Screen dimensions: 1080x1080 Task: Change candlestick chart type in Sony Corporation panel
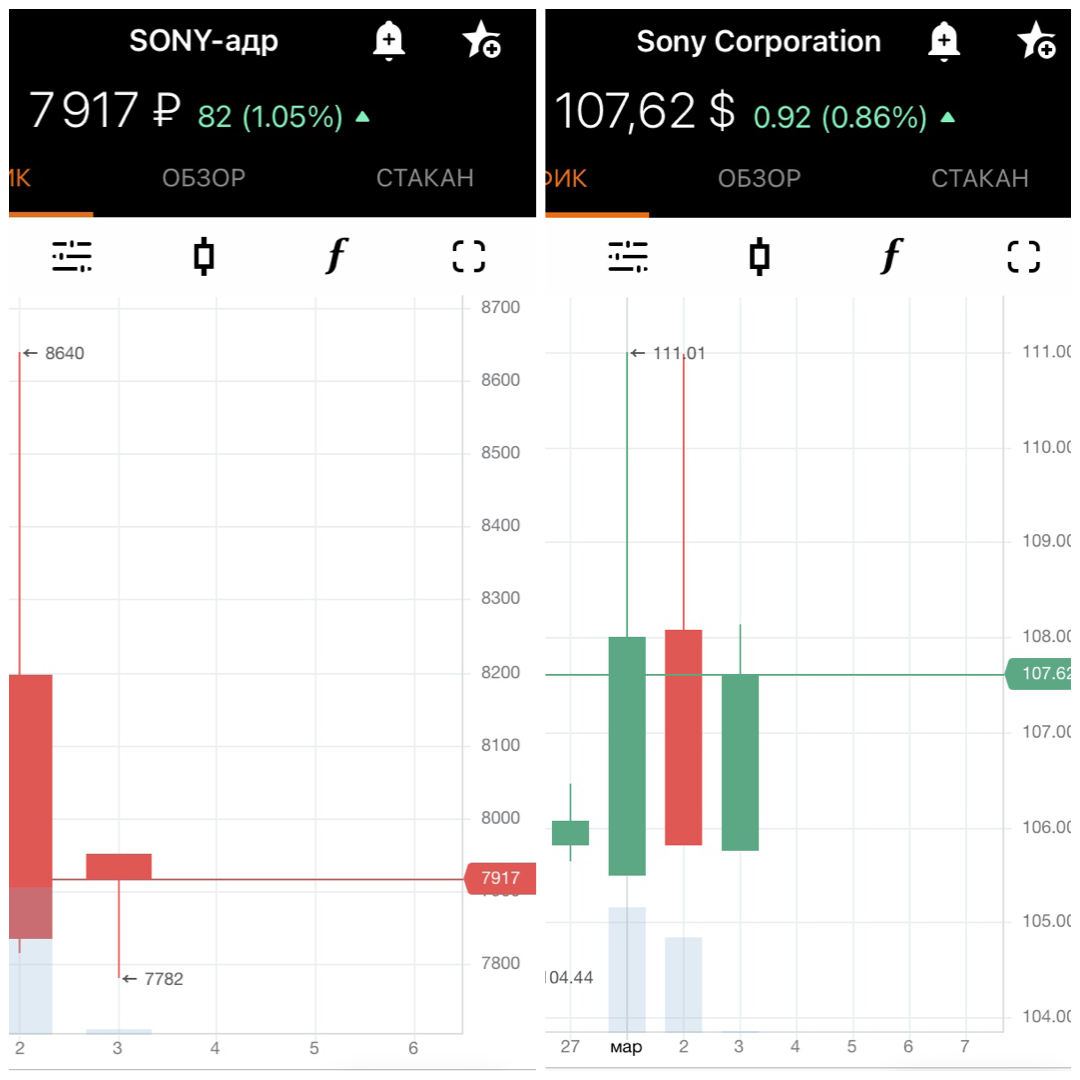(x=759, y=256)
